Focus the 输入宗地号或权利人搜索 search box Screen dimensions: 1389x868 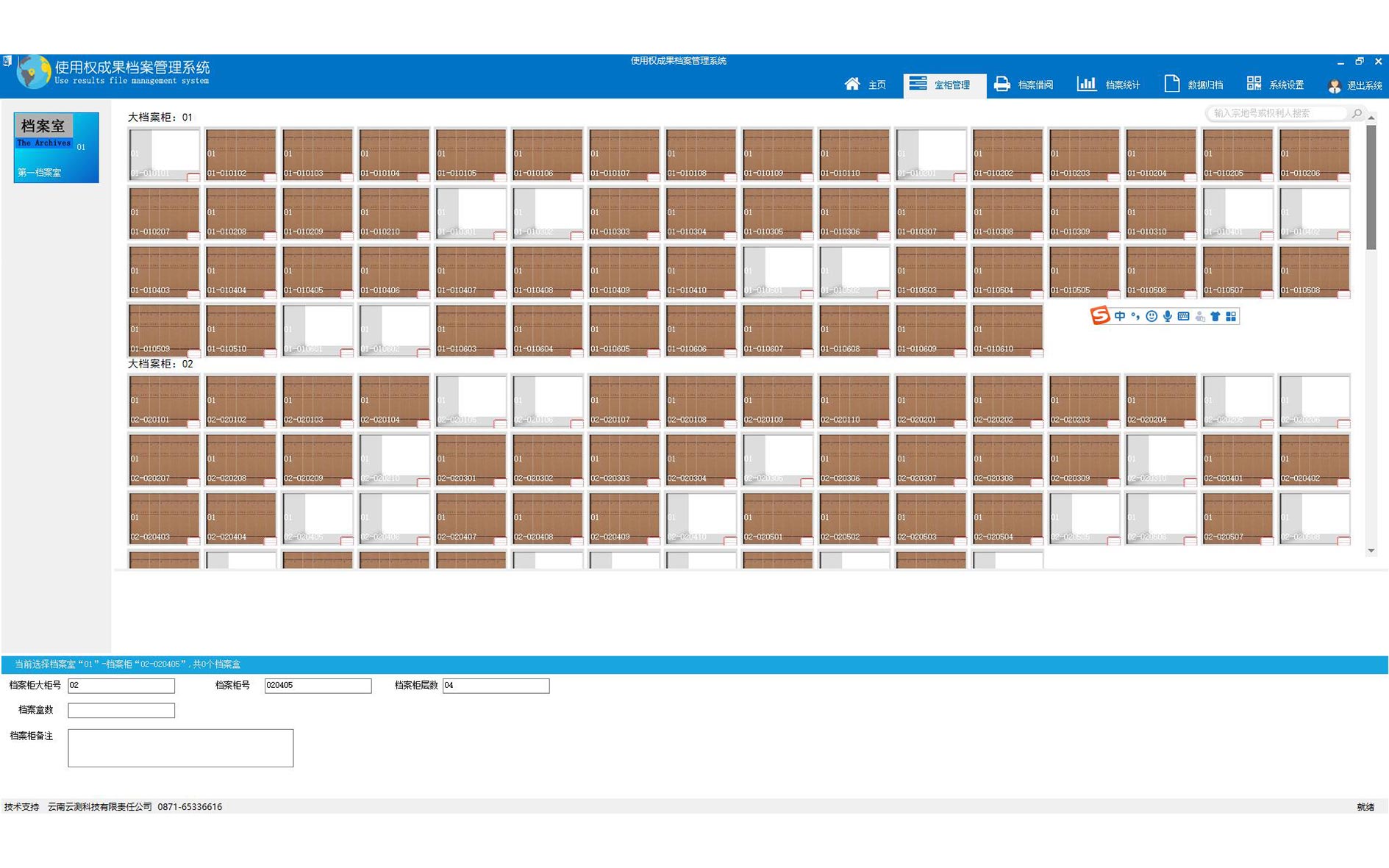point(1278,113)
